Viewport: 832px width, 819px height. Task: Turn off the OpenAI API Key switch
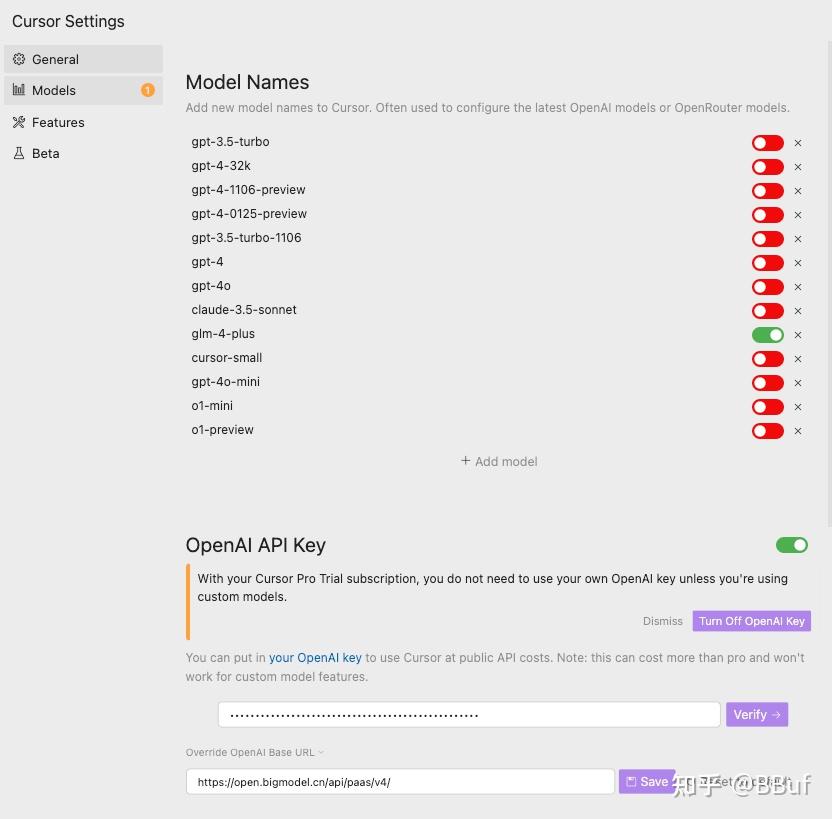791,545
